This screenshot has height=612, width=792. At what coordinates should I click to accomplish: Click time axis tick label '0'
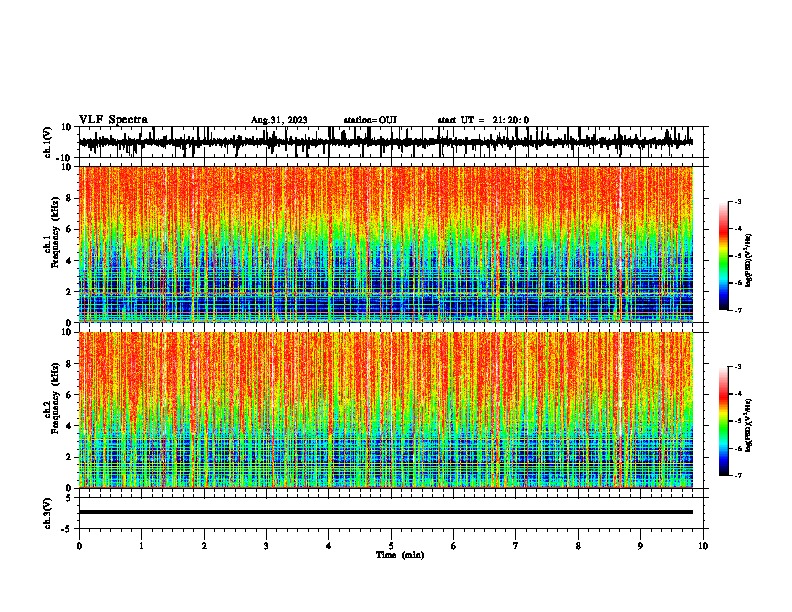(79, 546)
